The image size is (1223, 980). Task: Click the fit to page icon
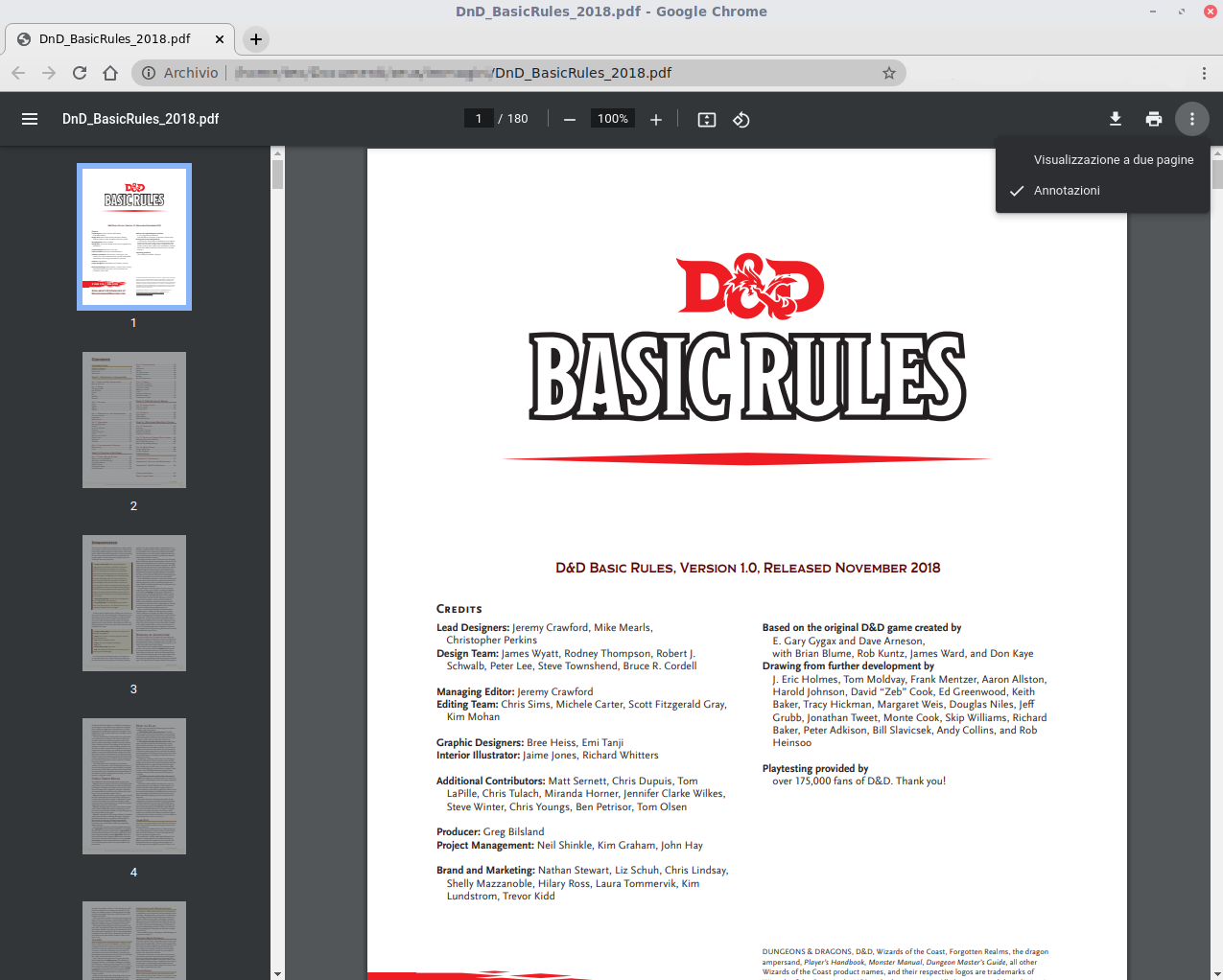[707, 120]
